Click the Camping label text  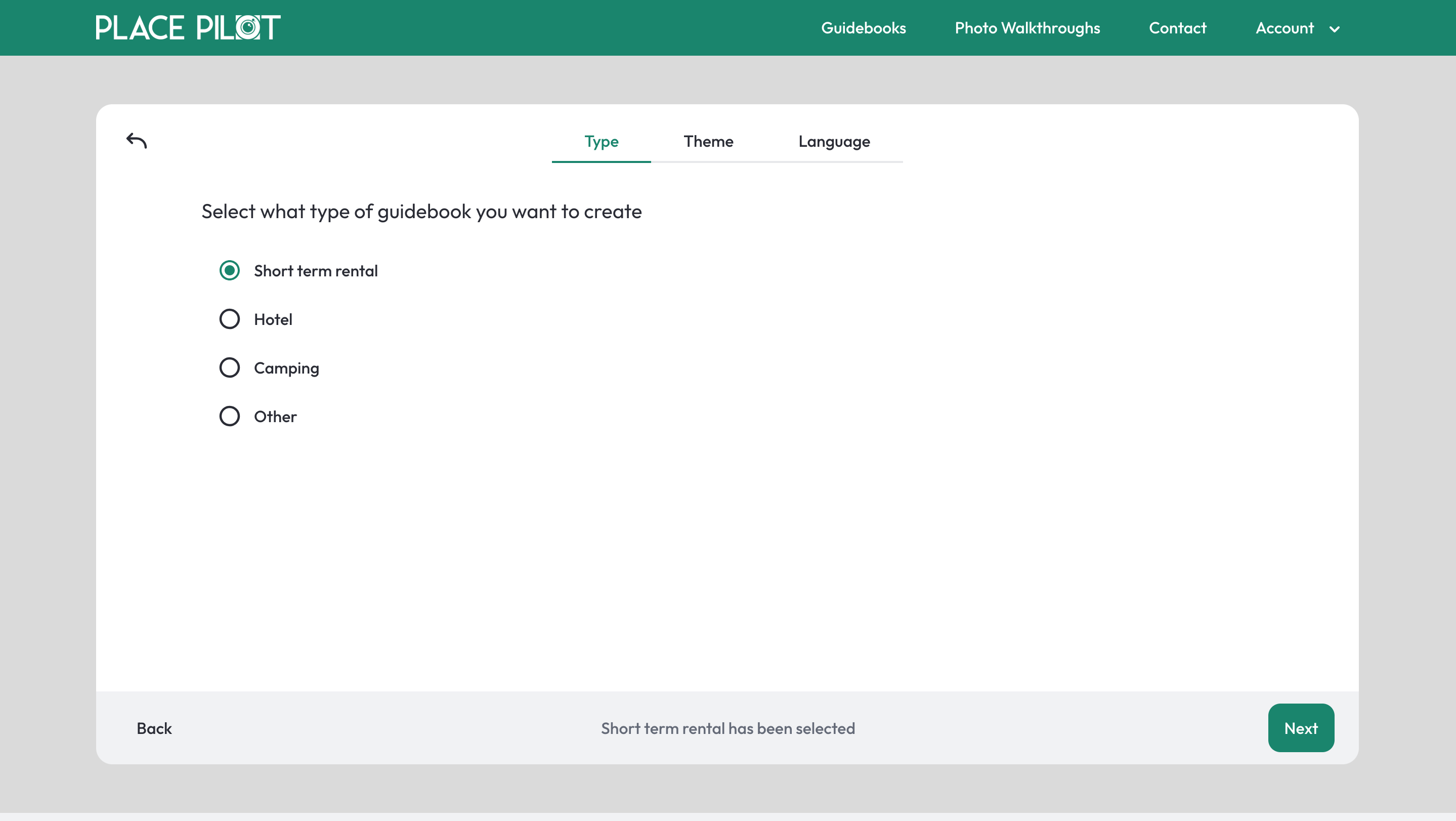(x=286, y=367)
